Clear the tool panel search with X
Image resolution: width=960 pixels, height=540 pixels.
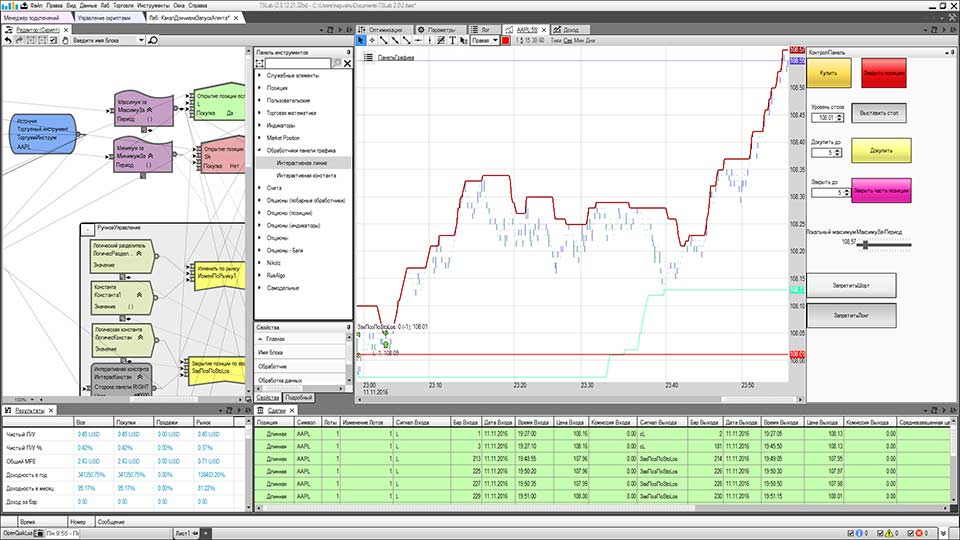point(347,63)
